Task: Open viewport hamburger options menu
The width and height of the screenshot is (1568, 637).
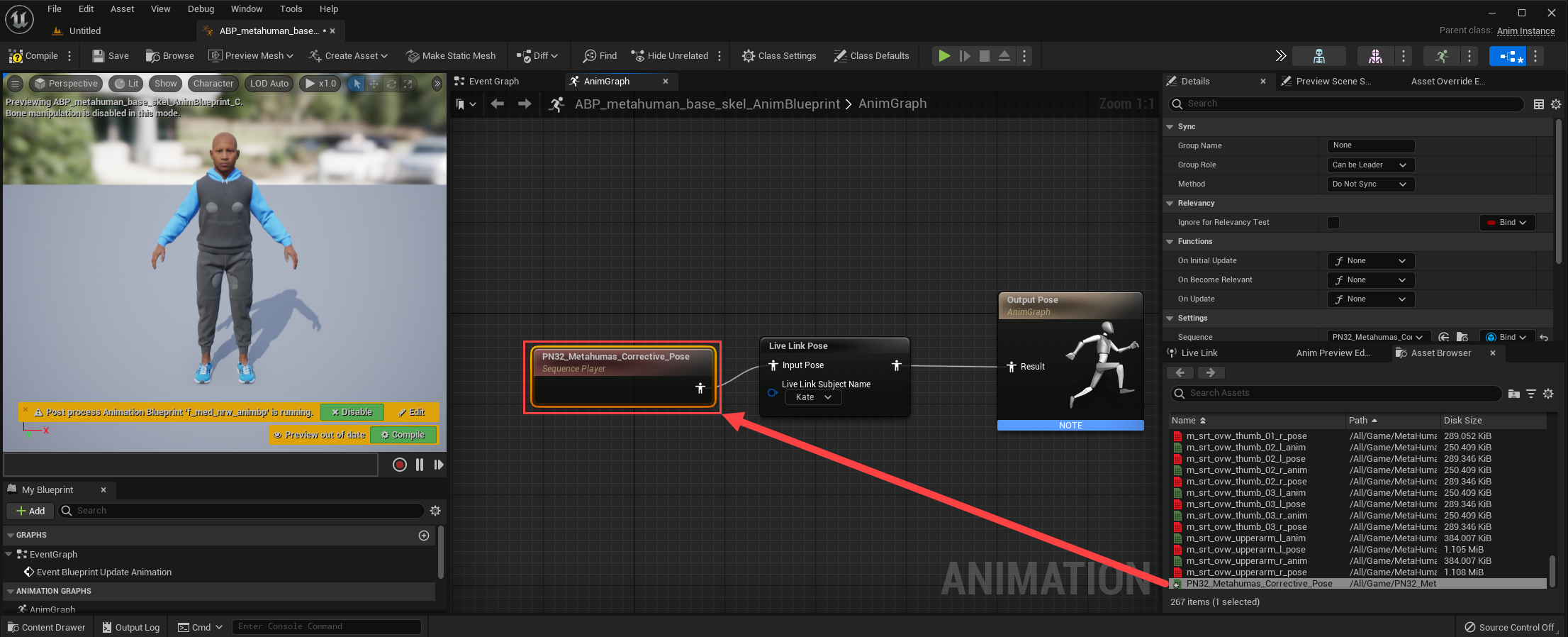Action: 15,84
